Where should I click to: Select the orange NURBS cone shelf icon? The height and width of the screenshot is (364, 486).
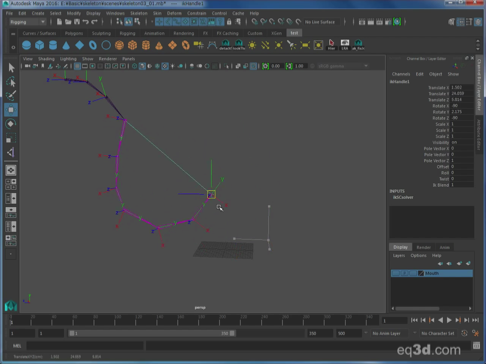coord(159,45)
